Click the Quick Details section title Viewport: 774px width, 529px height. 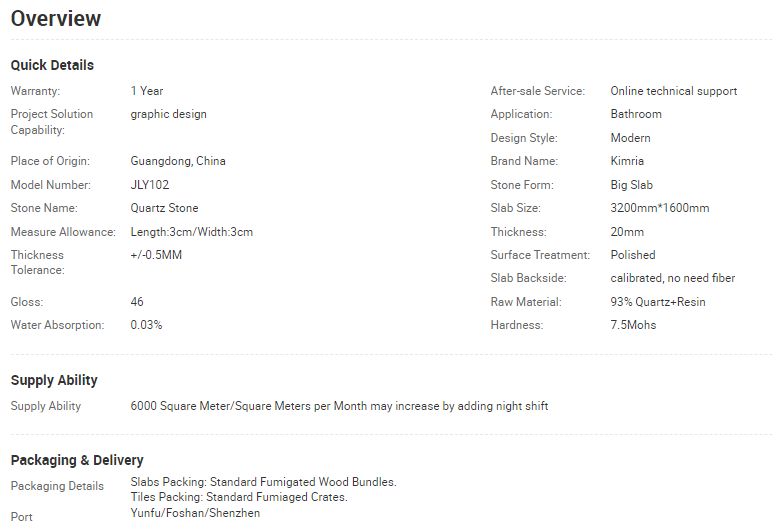[52, 65]
